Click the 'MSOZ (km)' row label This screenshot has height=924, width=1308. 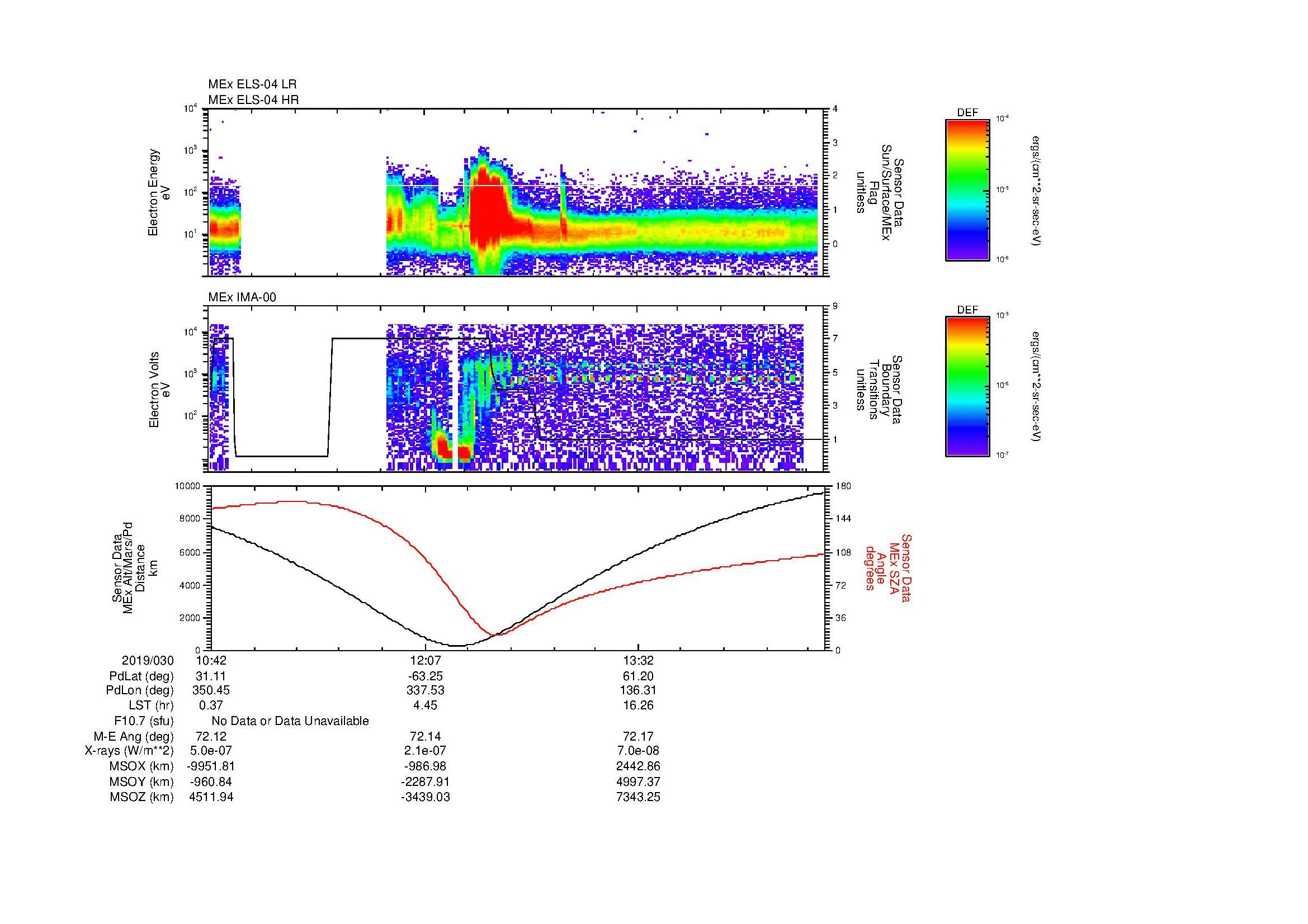[142, 797]
